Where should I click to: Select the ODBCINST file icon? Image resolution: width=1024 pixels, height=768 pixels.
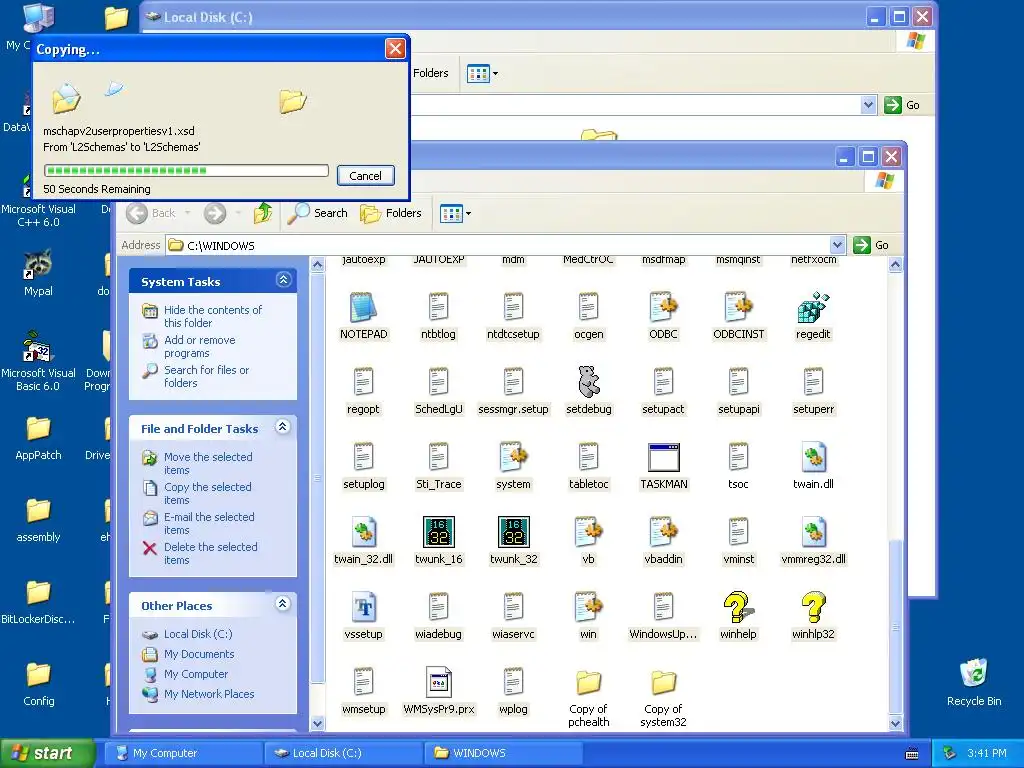739,307
